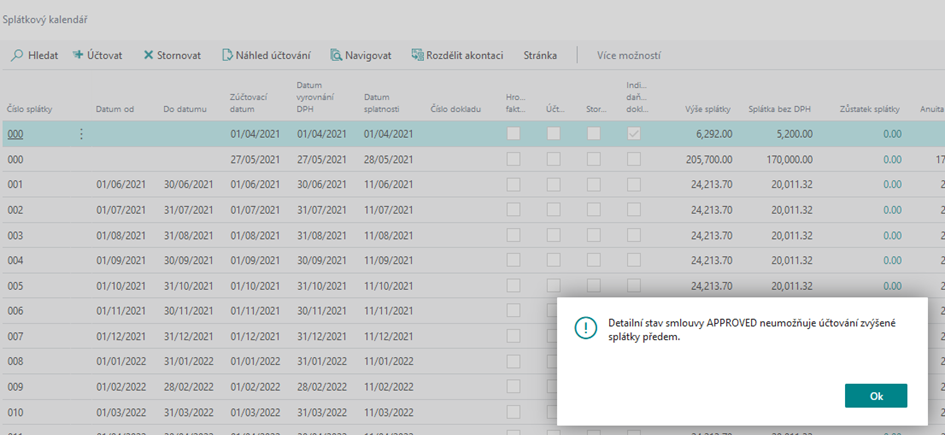Click the Účtovat post icon
Viewport: 945px width, 435px height.
[78, 56]
